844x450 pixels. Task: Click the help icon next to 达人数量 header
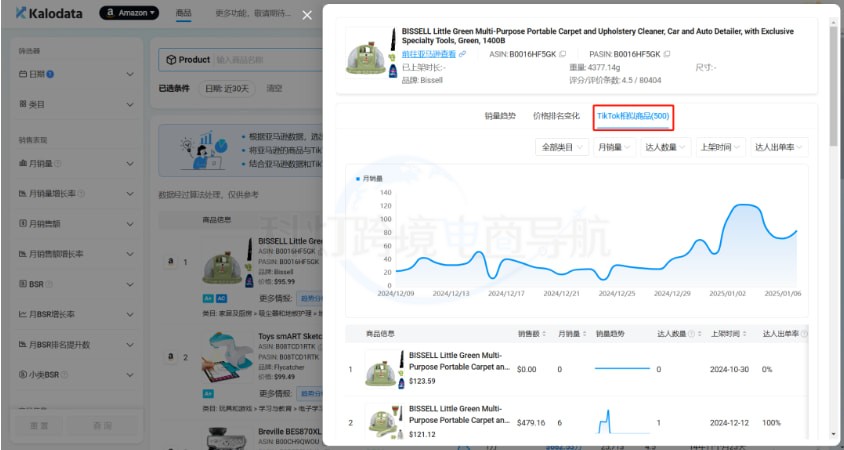pyautogui.click(x=691, y=334)
